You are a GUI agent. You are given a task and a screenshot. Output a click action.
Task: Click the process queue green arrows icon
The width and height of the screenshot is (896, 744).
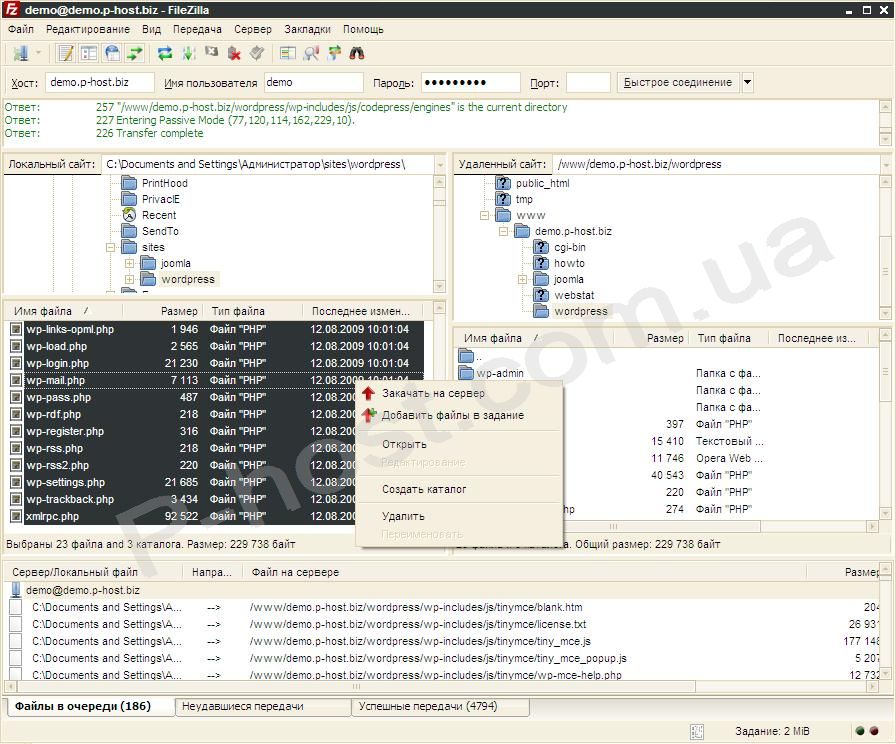click(189, 54)
